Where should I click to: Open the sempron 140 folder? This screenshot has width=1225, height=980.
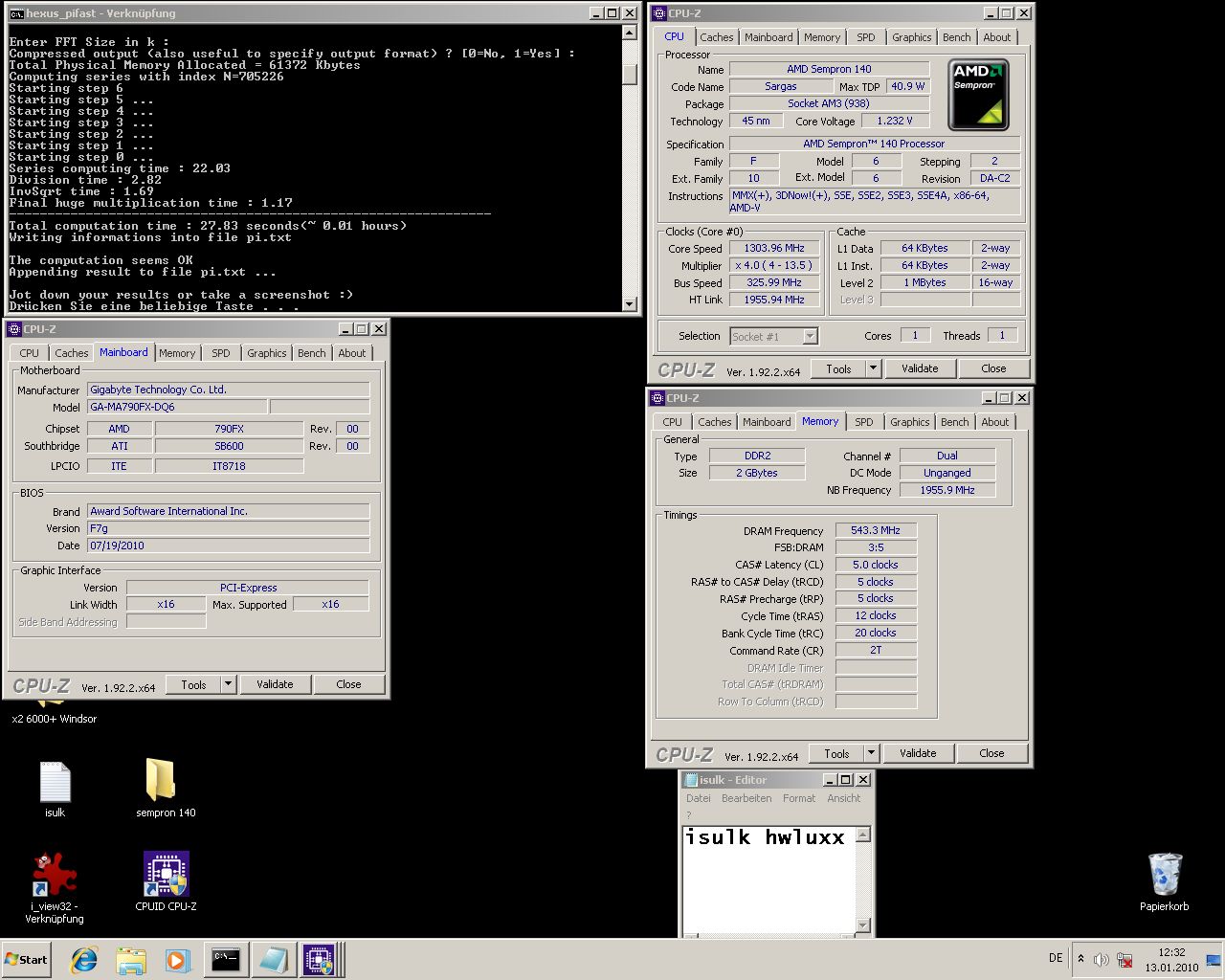click(x=165, y=789)
